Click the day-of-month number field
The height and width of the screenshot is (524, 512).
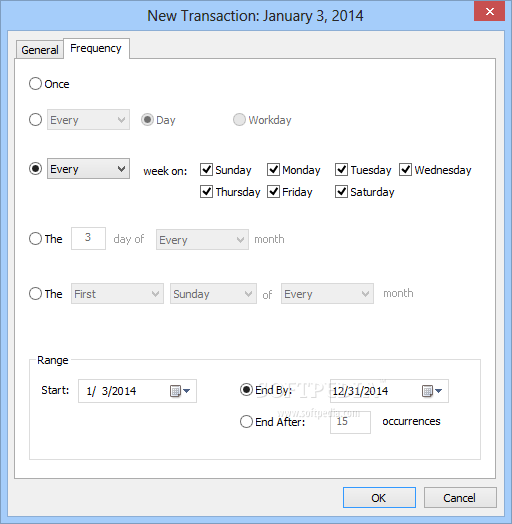(x=88, y=238)
